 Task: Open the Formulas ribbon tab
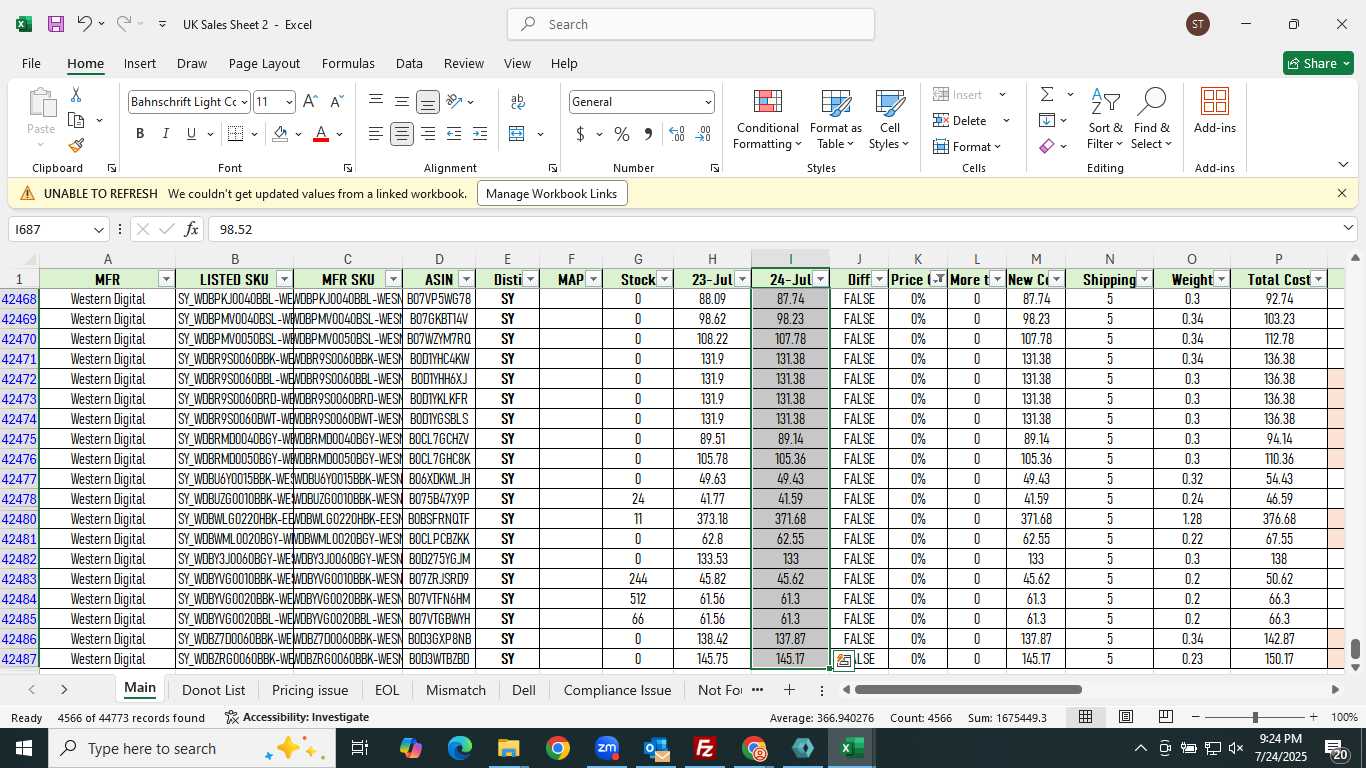point(348,63)
